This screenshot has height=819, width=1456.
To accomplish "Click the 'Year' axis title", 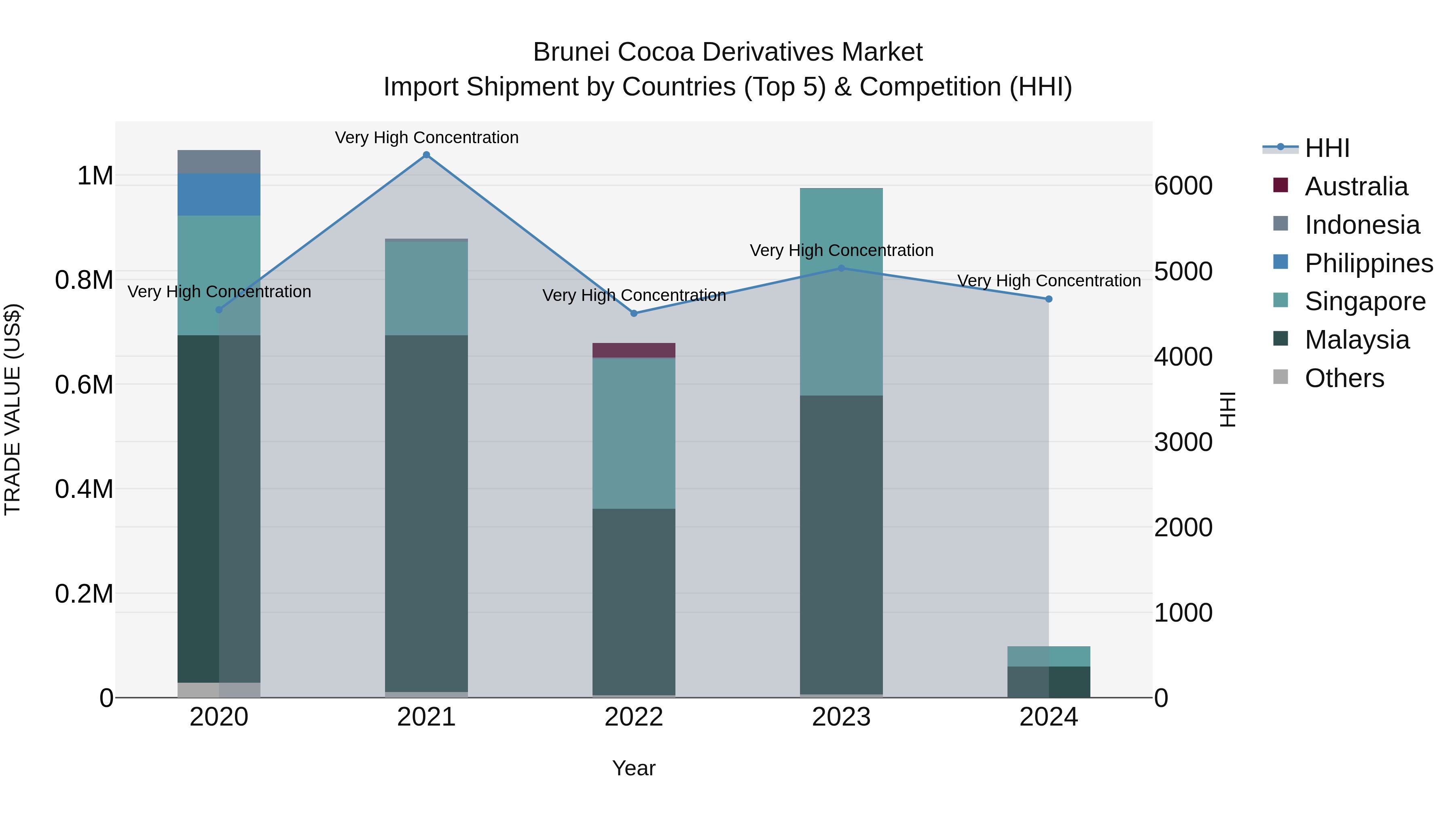I will pos(634,769).
